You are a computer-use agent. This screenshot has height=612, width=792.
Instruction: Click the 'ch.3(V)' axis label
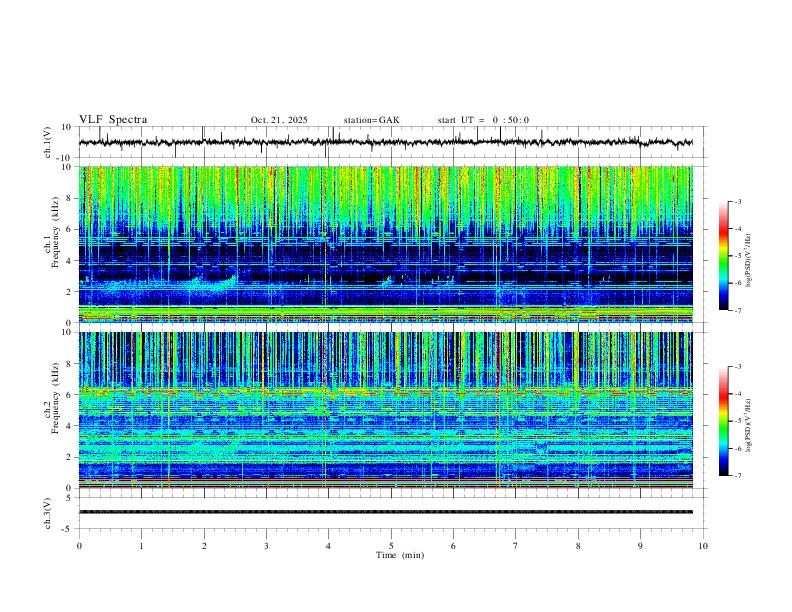pyautogui.click(x=48, y=513)
